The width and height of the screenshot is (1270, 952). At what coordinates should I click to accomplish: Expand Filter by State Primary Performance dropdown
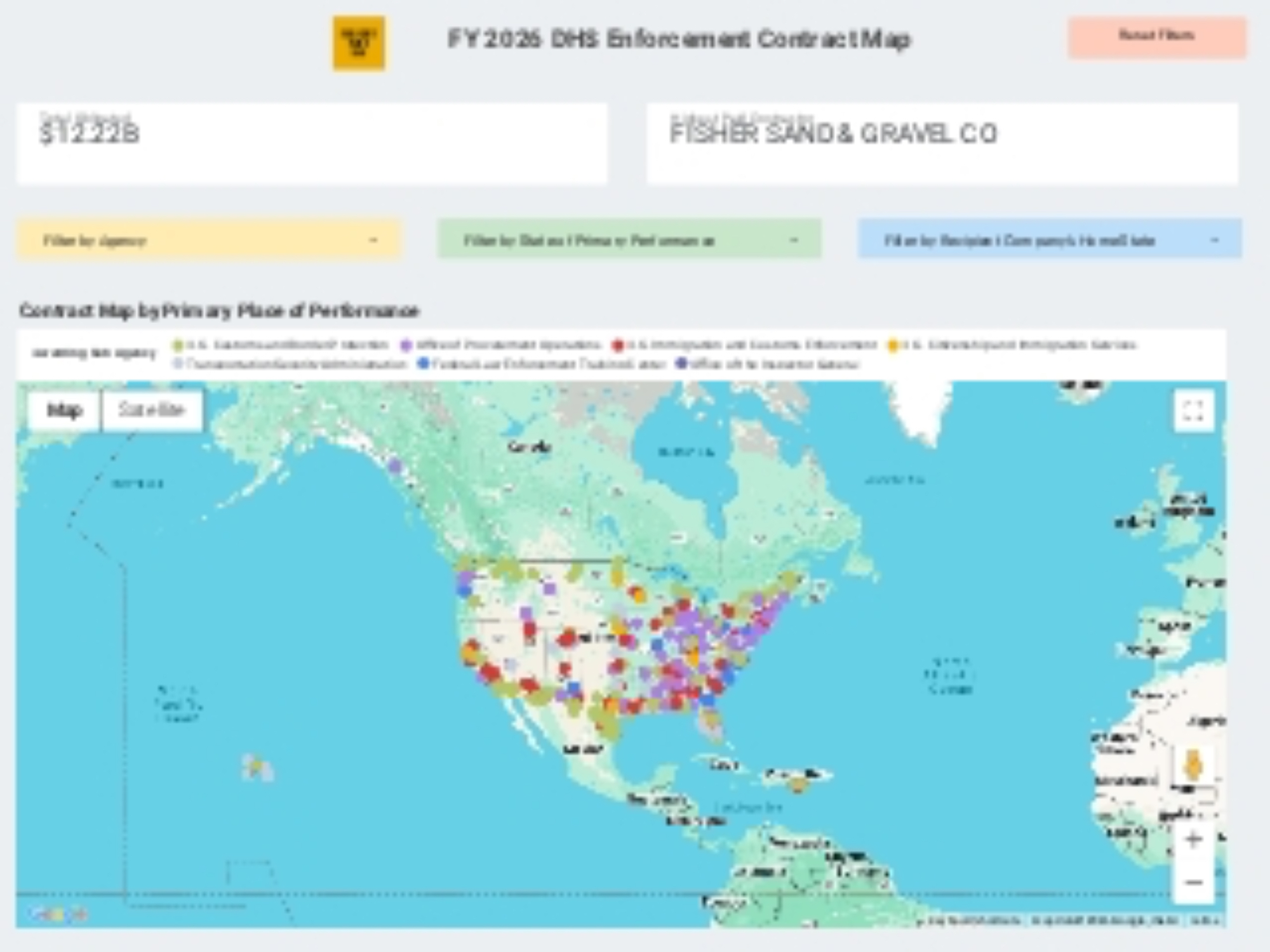coord(629,240)
